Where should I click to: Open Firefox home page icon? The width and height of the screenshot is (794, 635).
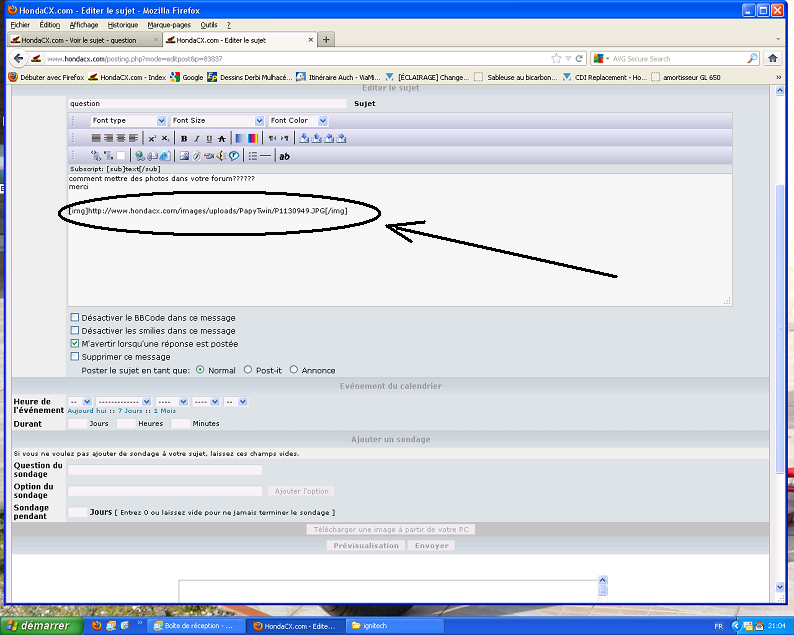(x=773, y=58)
